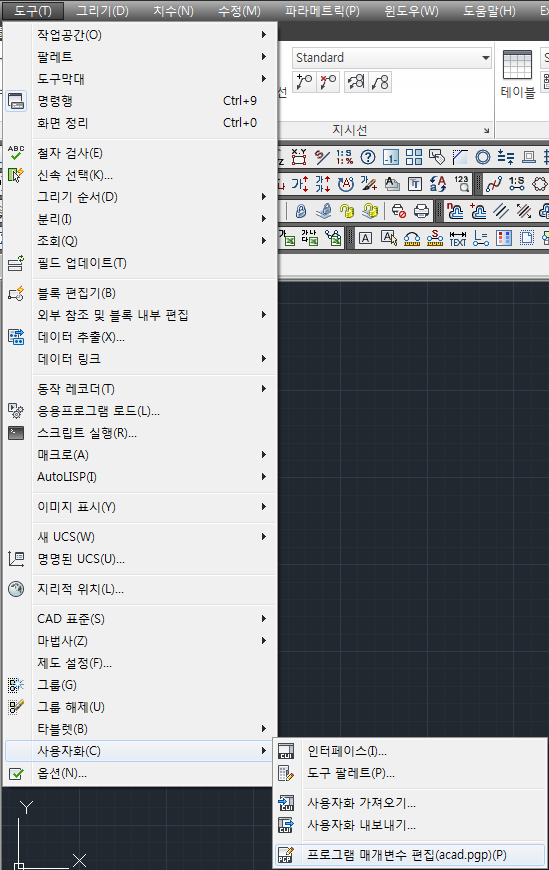Open 제도 설정(F)... drafting settings
This screenshot has width=549, height=870.
click(140, 663)
